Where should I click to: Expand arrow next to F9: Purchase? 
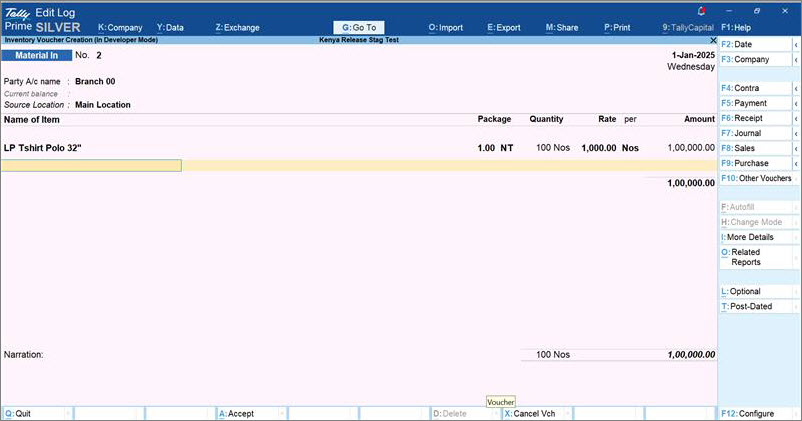click(796, 163)
